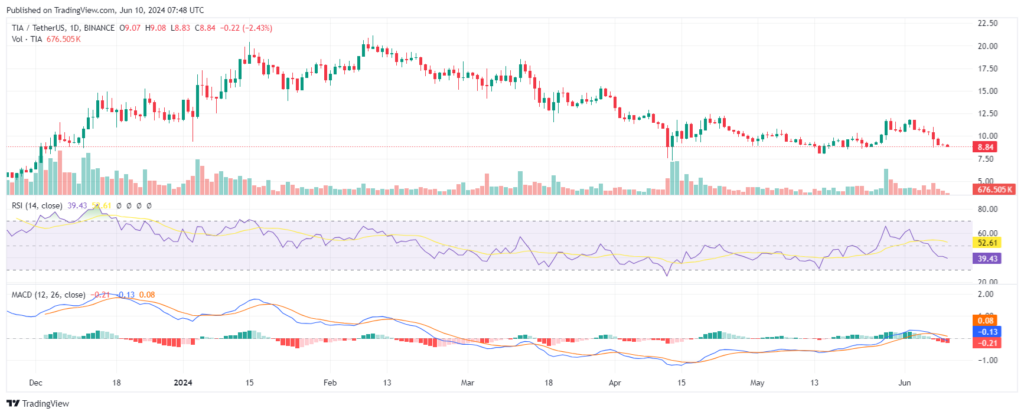Click the yellow 52.61 RSI average tag
The height and width of the screenshot is (415, 1024).
click(987, 242)
